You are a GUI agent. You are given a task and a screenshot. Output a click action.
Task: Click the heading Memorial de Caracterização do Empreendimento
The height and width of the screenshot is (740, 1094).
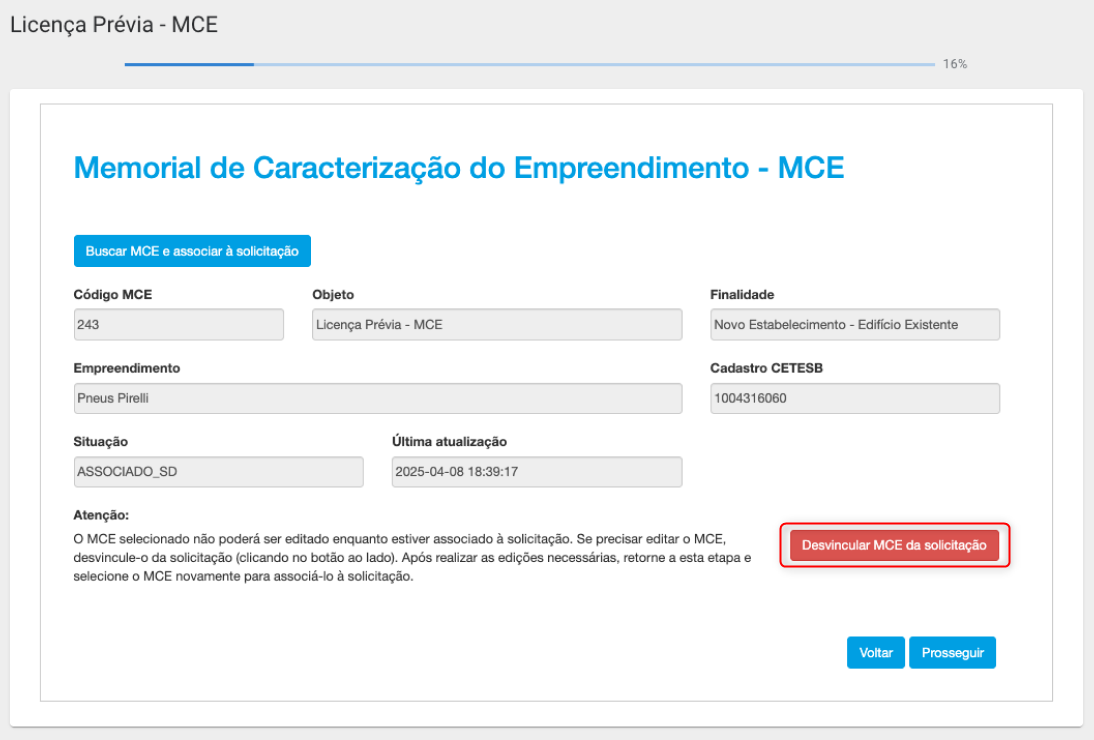click(x=459, y=168)
